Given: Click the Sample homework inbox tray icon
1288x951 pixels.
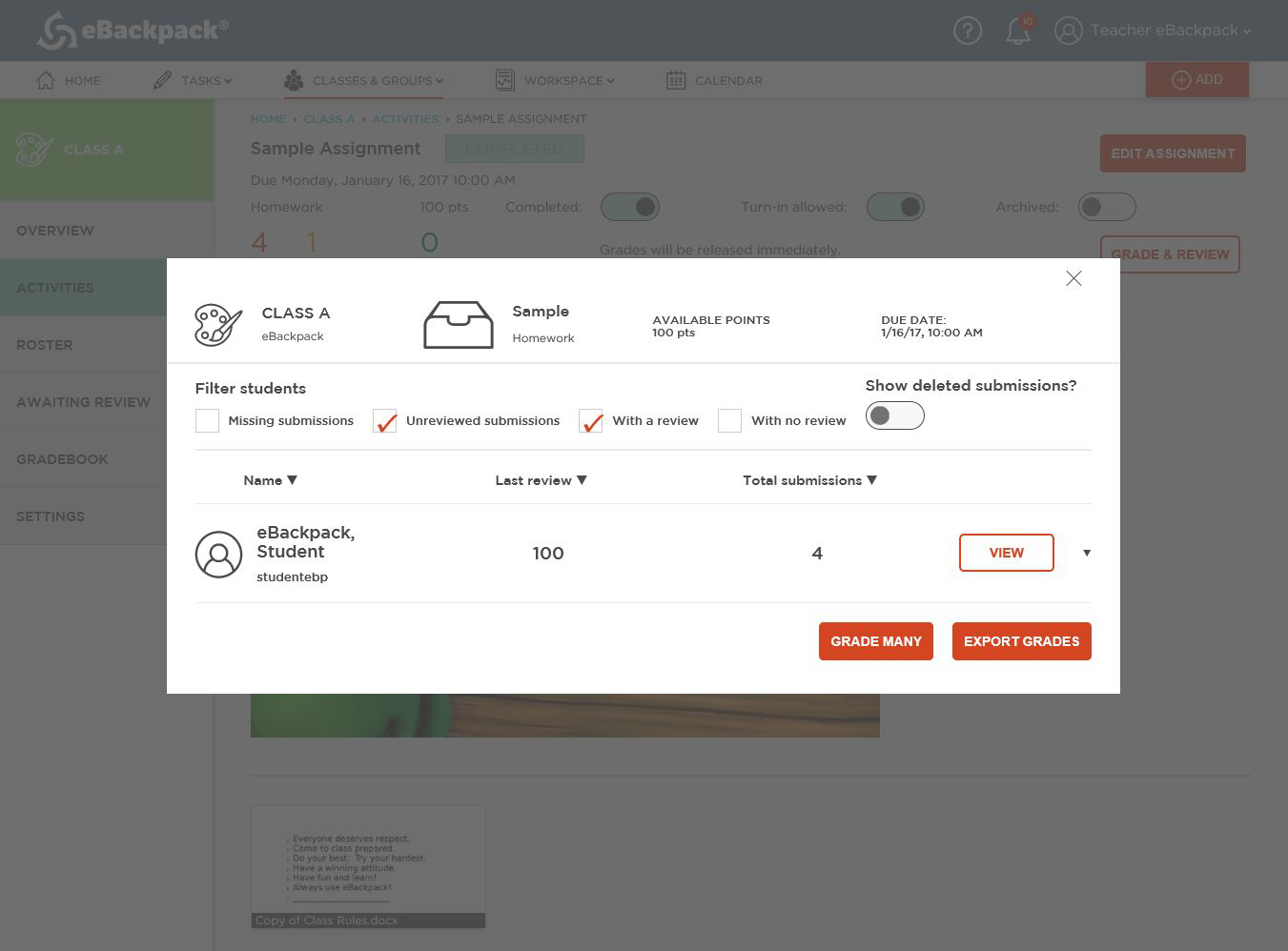Looking at the screenshot, I should [459, 325].
